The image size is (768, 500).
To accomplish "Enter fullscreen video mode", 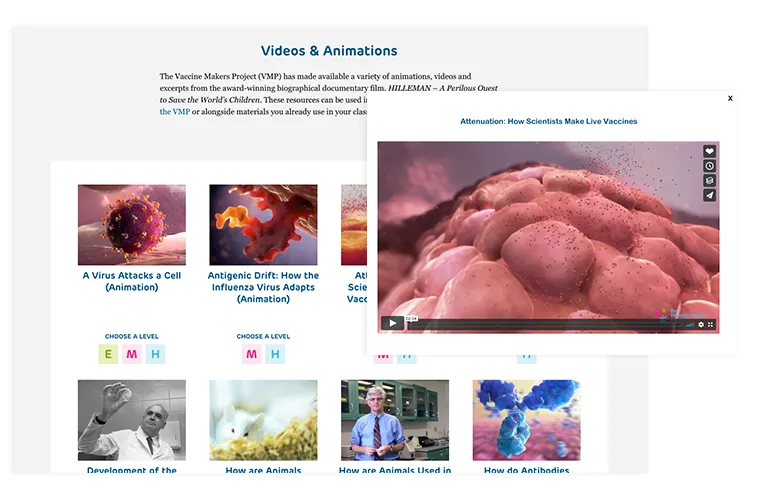I will click(x=711, y=324).
